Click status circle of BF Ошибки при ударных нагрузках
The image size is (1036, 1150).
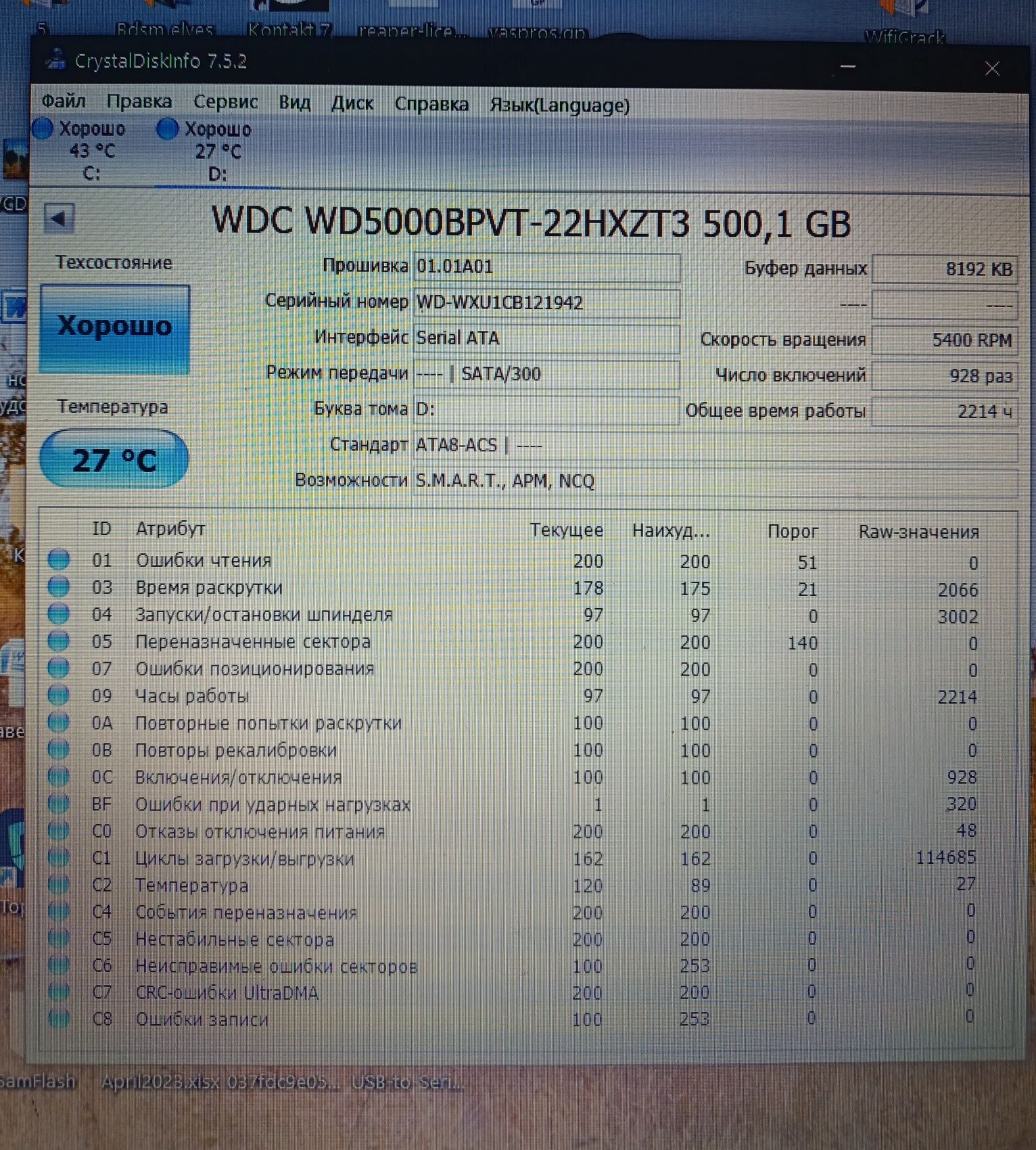pyautogui.click(x=59, y=804)
